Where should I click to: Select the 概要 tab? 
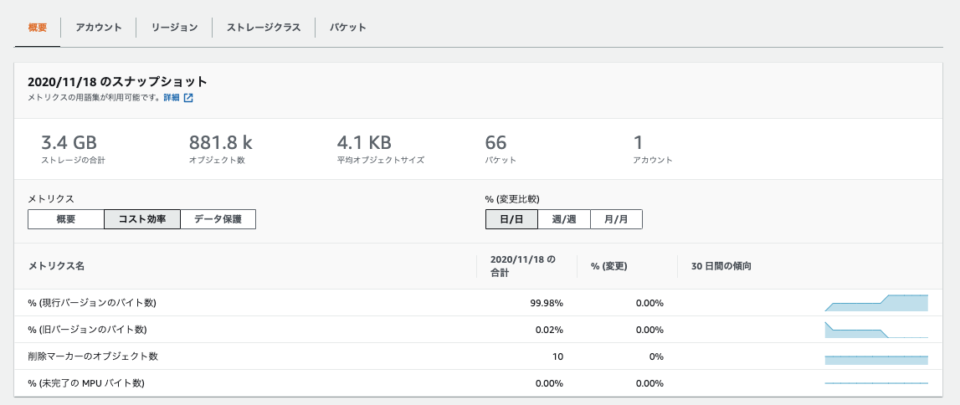click(x=37, y=28)
